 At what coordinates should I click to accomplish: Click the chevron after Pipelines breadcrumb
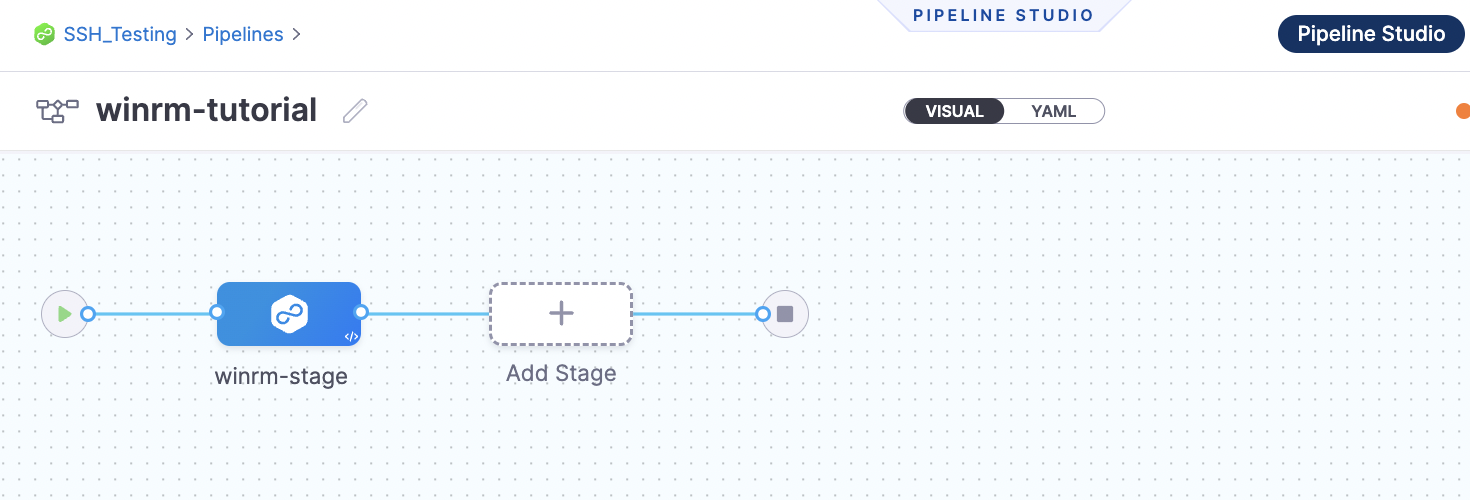point(296,34)
